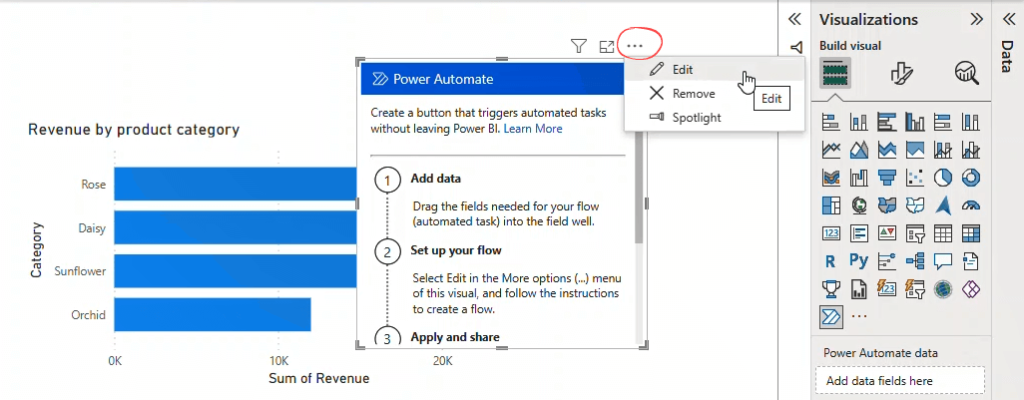The image size is (1024, 400).
Task: Select the Clustered column chart visual
Action: 916,122
